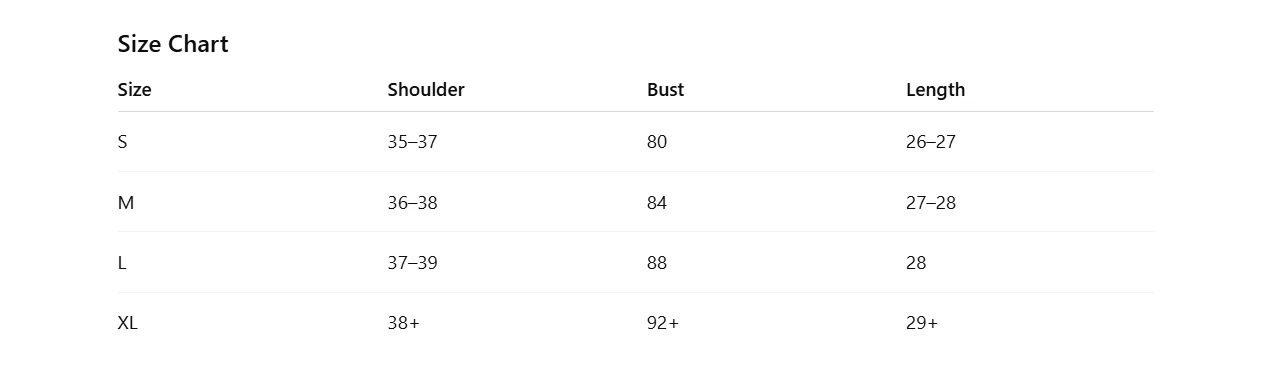
Task: Click bust value 84
Action: pos(657,203)
